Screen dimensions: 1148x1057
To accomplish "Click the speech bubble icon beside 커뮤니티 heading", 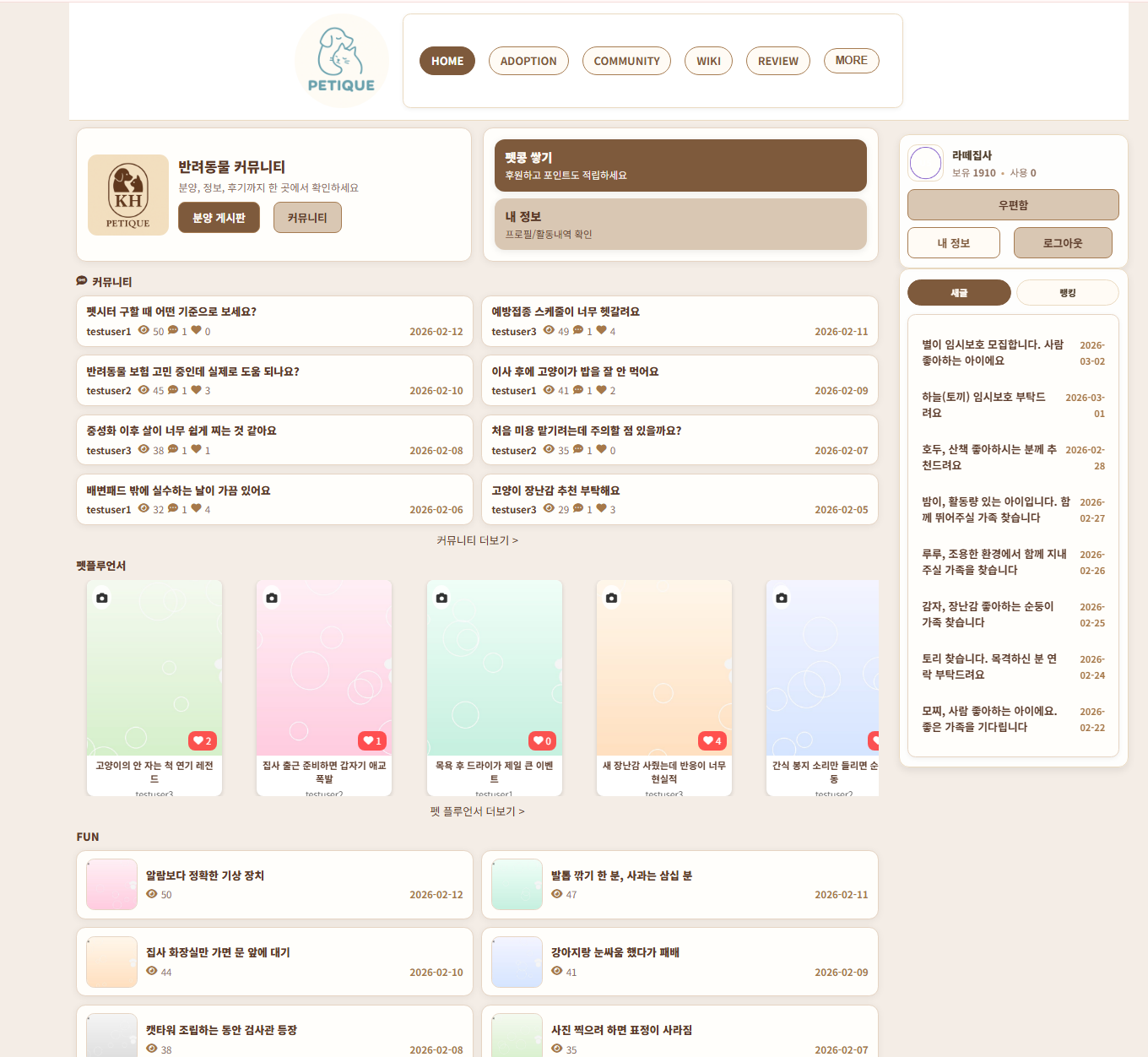I will click(x=82, y=281).
